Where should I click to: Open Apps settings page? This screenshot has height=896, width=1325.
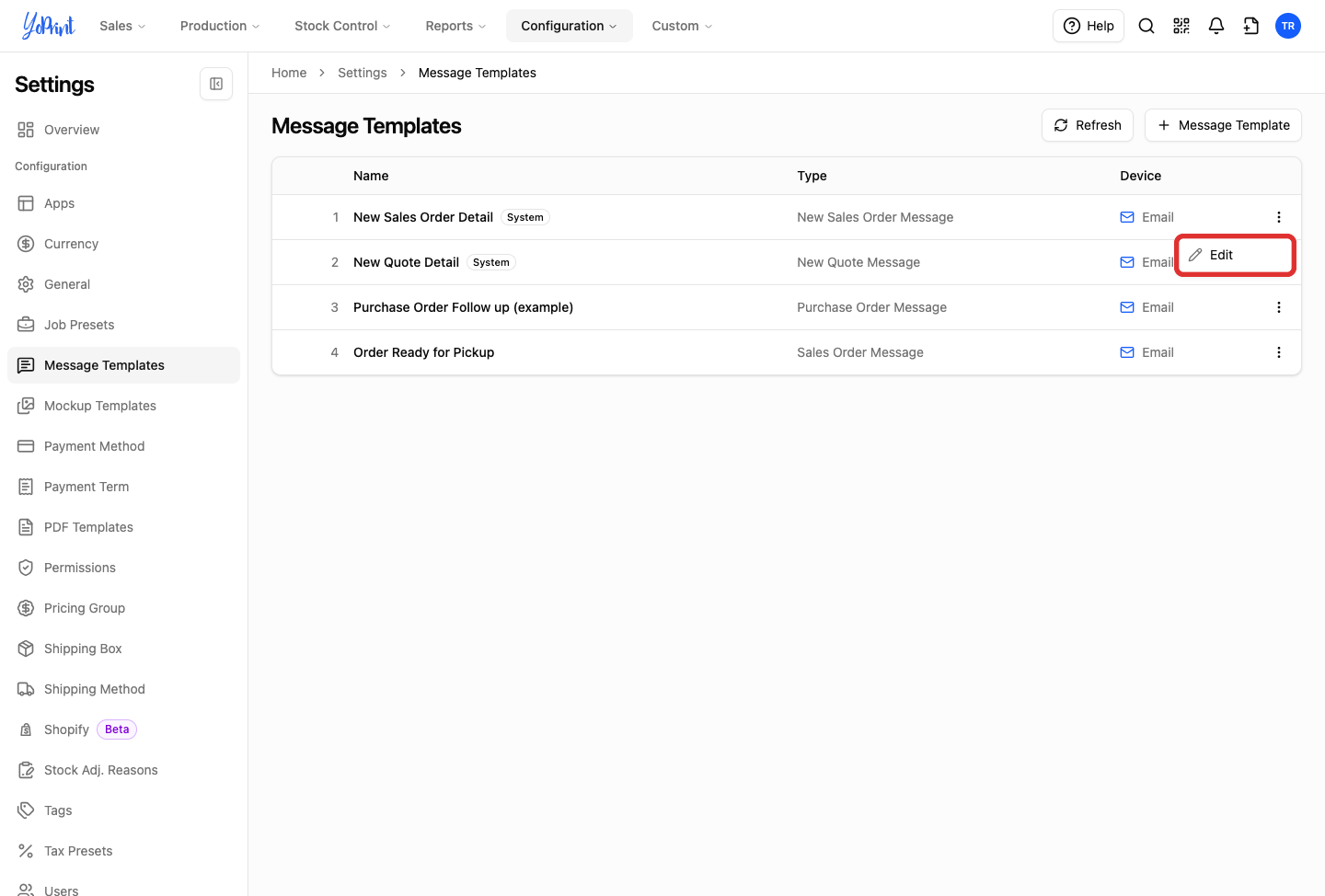point(123,203)
